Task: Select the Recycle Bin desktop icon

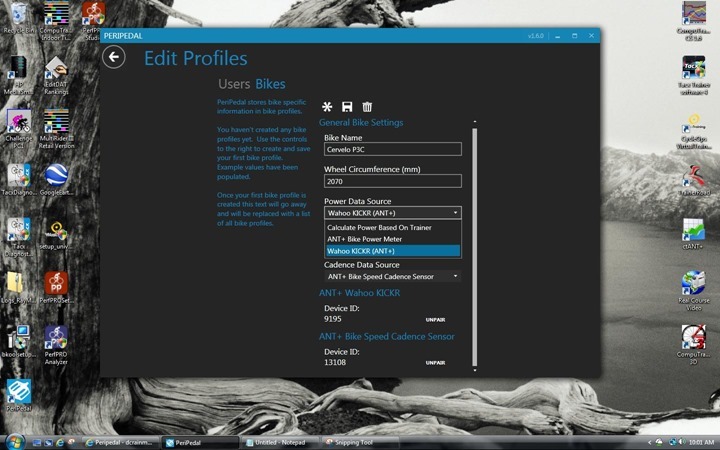Action: pos(18,18)
